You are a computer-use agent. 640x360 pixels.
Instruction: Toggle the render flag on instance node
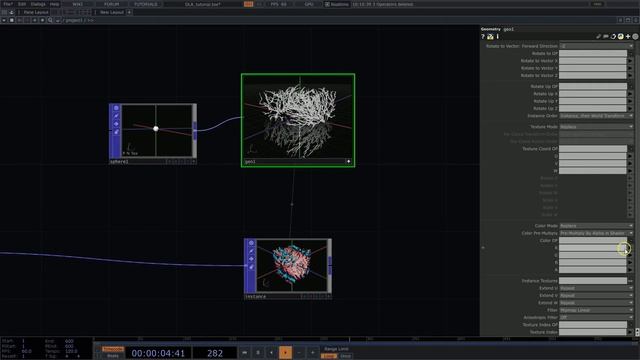click(x=251, y=251)
